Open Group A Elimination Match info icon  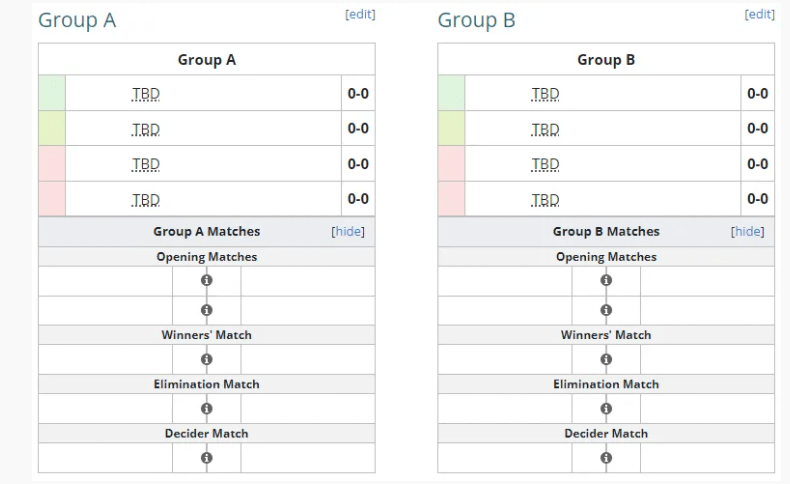[x=207, y=408]
